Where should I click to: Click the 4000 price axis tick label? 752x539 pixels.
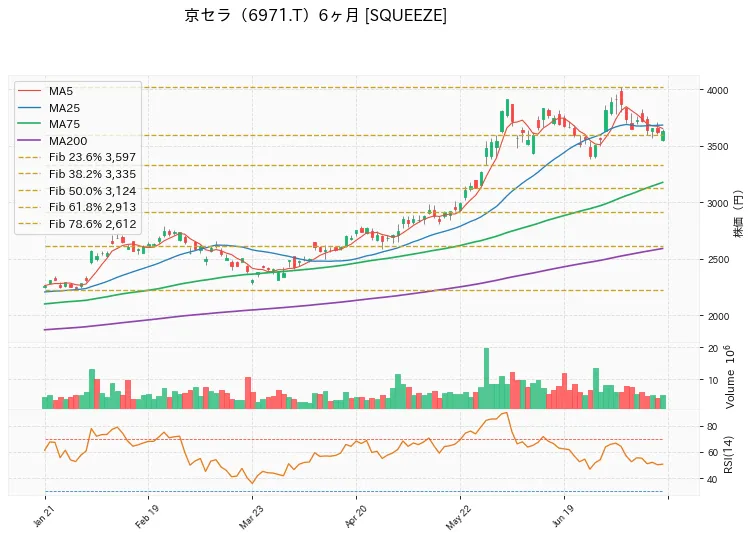pyautogui.click(x=717, y=91)
